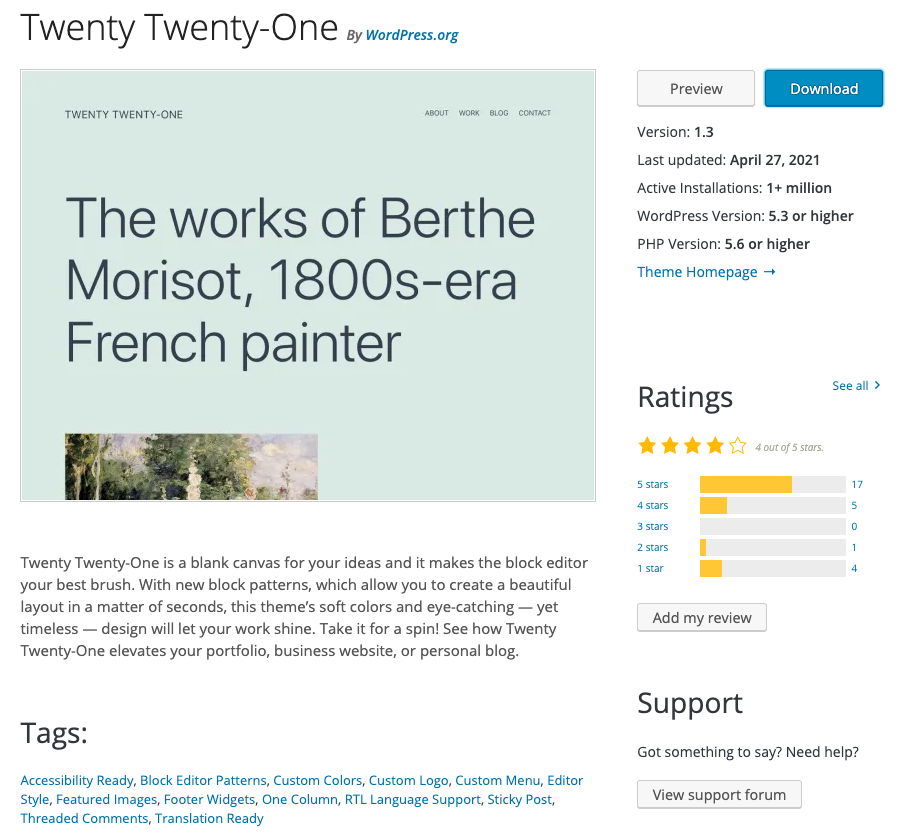This screenshot has width=918, height=837.
Task: Visit the WordPress.org author link
Action: (x=412, y=35)
